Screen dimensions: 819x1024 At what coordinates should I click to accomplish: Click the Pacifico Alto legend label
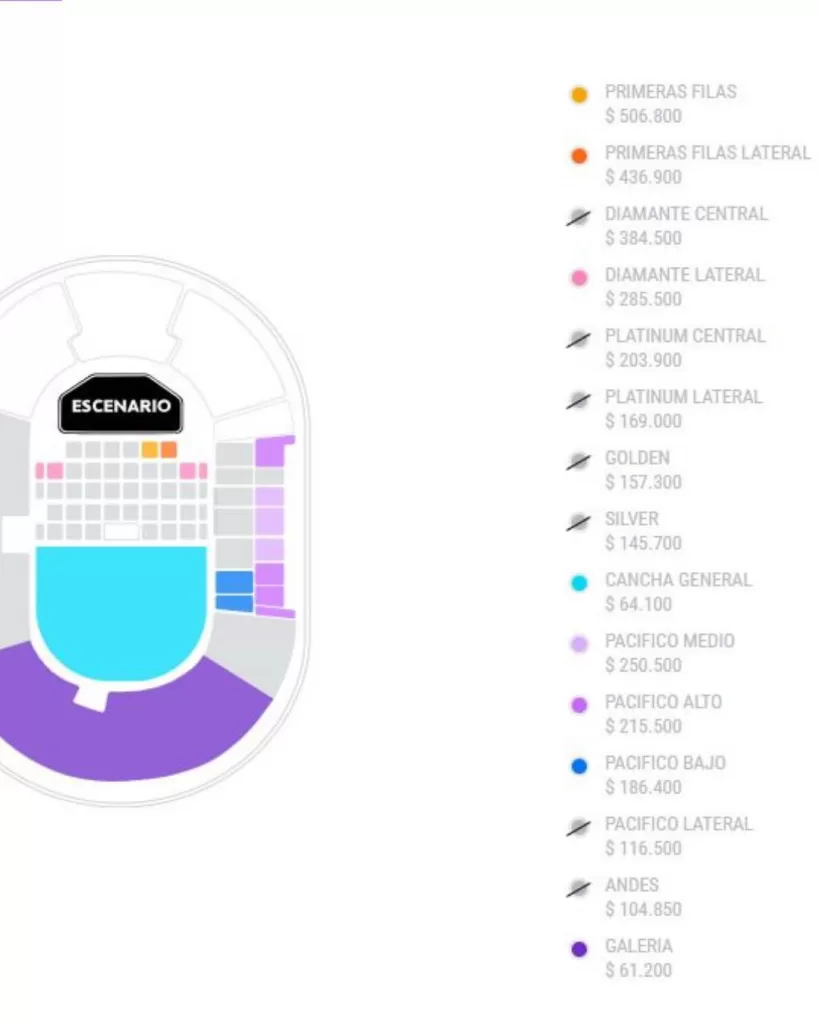(663, 702)
